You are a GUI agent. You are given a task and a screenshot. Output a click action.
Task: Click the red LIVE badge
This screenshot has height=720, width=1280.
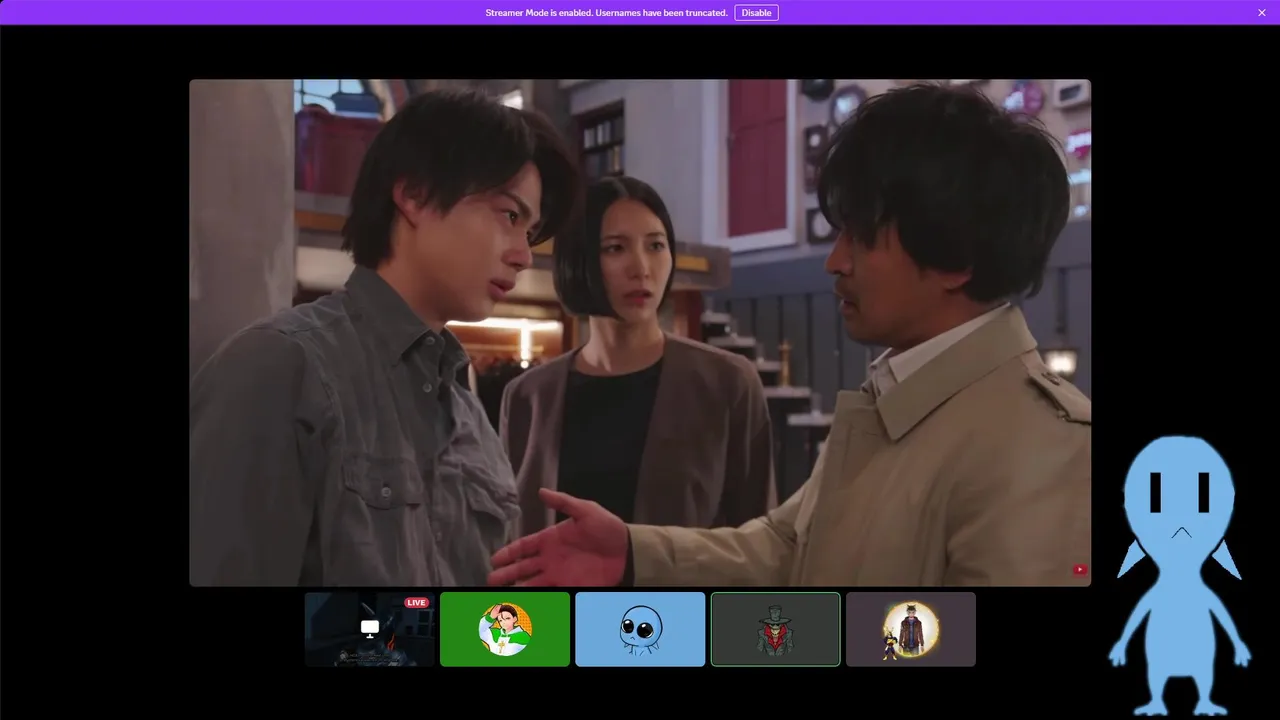[x=416, y=603]
